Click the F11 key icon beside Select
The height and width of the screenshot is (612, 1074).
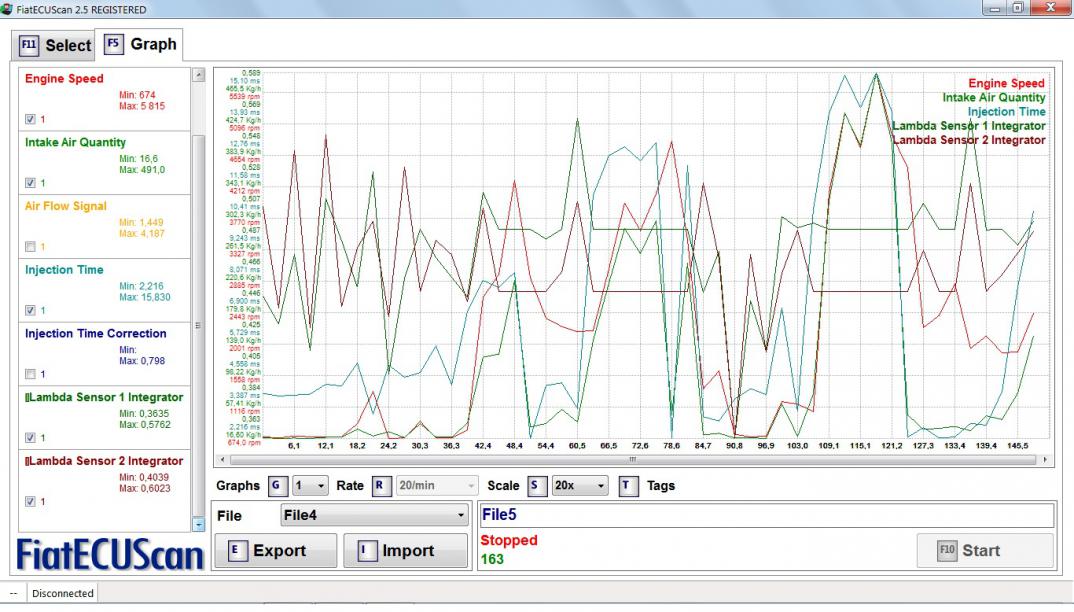[29, 46]
